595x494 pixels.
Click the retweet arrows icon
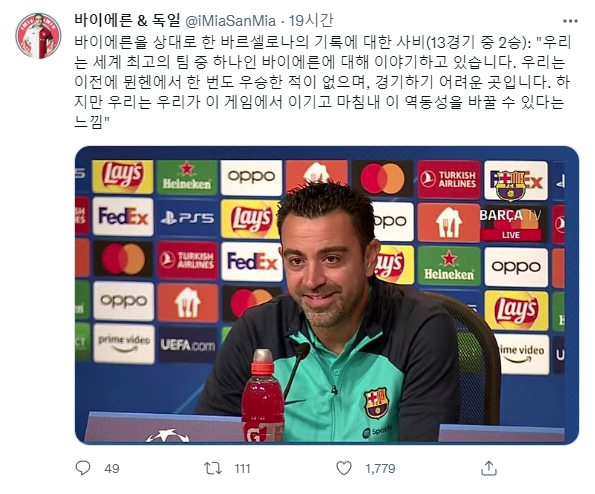point(213,468)
